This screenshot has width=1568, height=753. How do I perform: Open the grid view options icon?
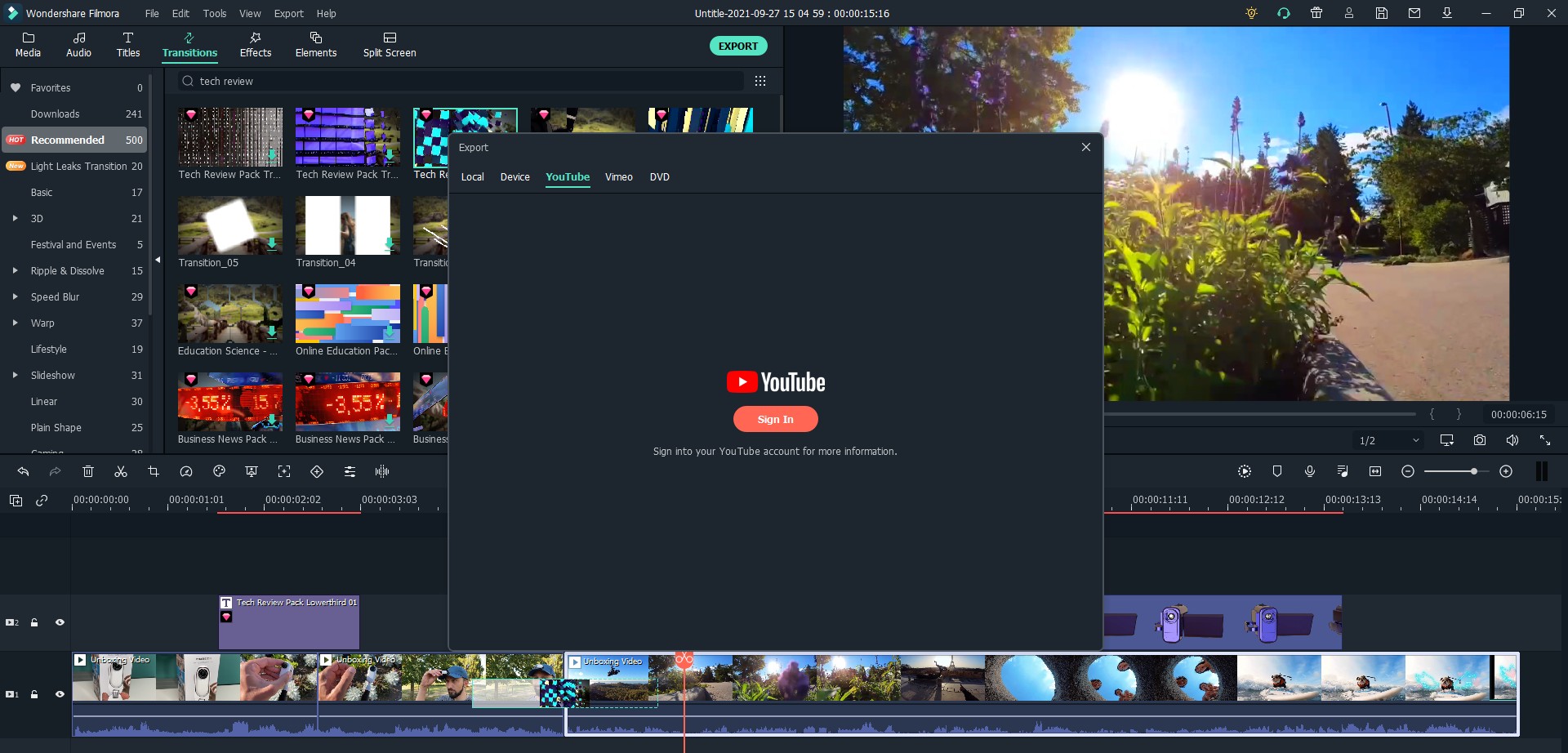pyautogui.click(x=760, y=81)
